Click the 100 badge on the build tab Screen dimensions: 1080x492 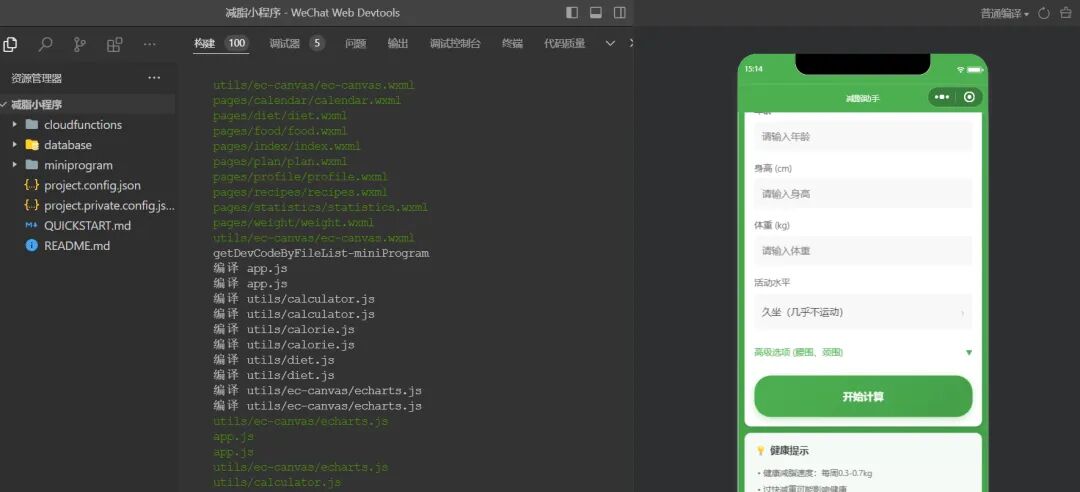tap(236, 43)
